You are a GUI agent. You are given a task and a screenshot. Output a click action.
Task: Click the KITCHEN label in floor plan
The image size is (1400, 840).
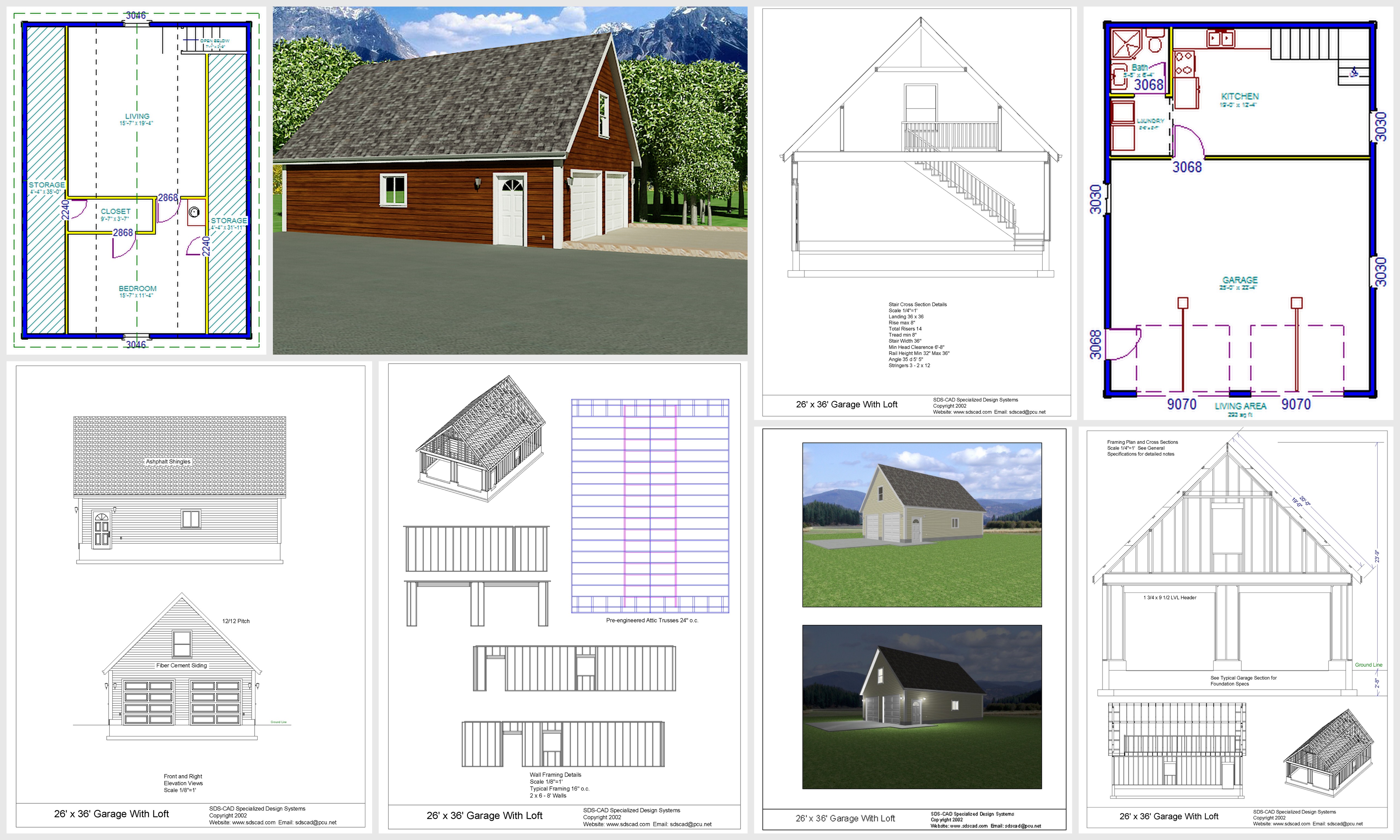coord(1239,96)
